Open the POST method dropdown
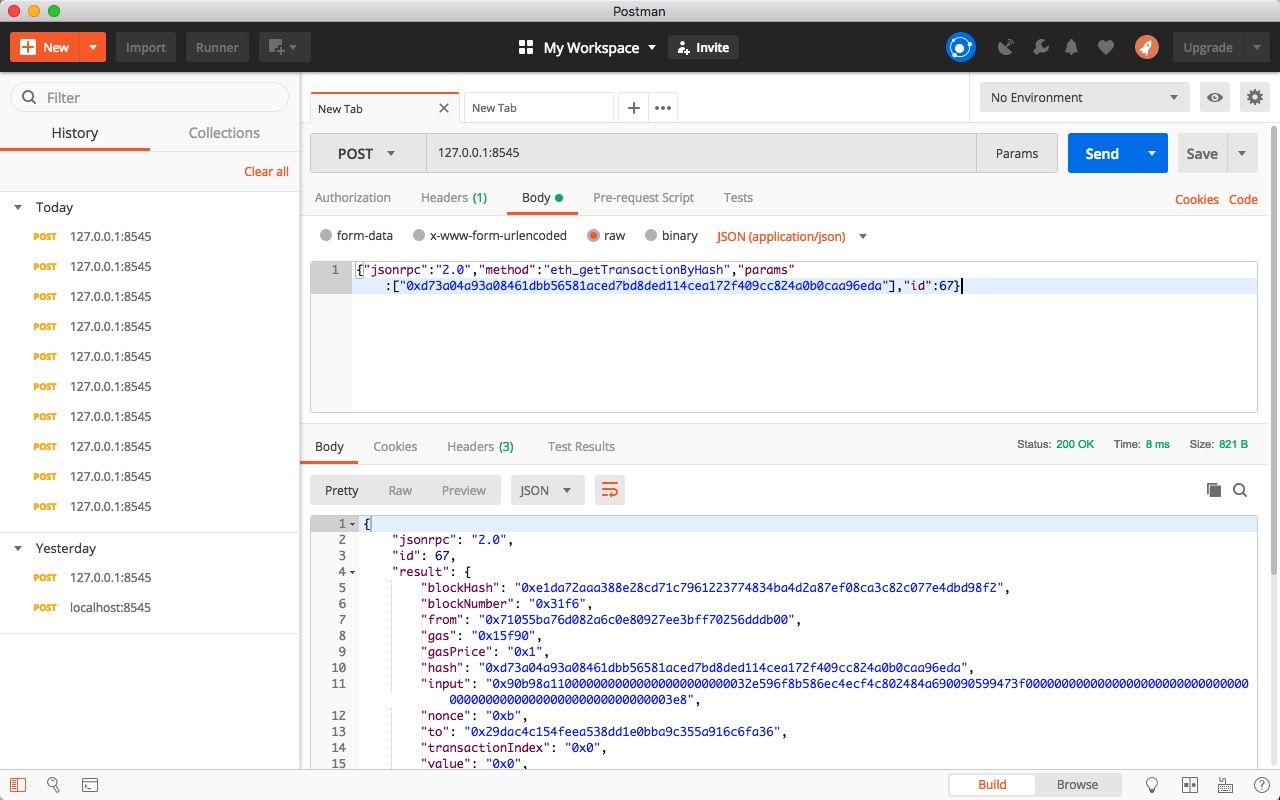The image size is (1280, 800). coord(368,153)
